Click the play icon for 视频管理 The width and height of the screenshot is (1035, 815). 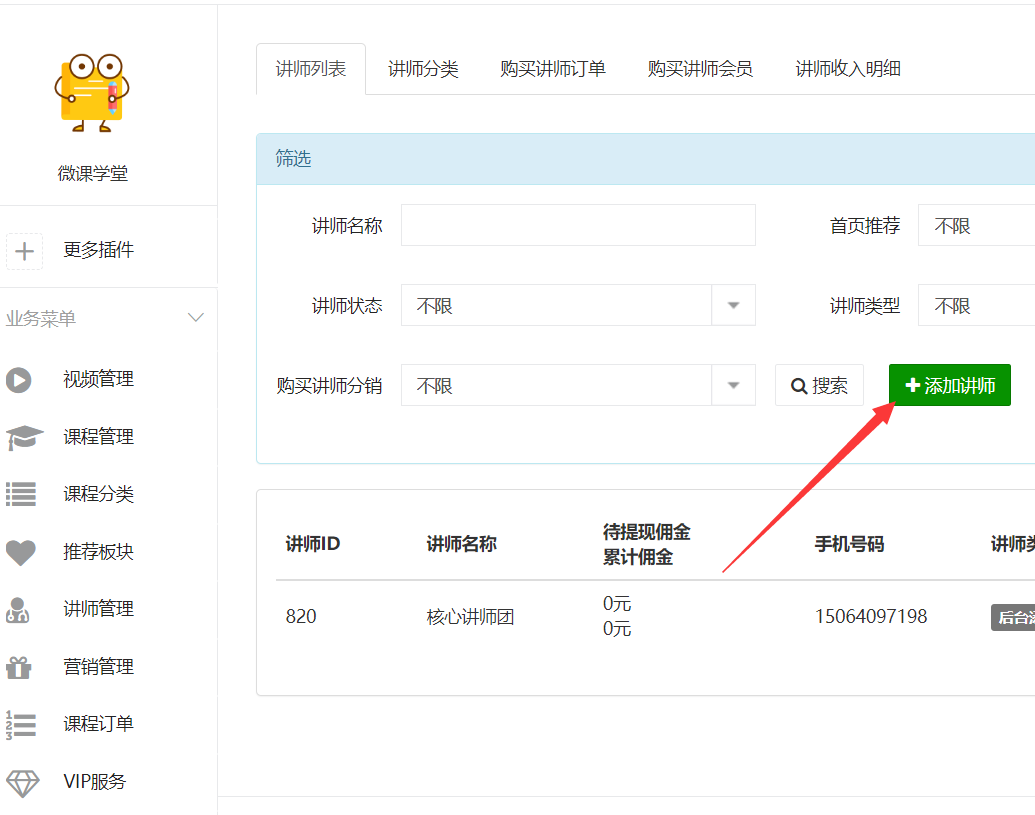pos(18,380)
